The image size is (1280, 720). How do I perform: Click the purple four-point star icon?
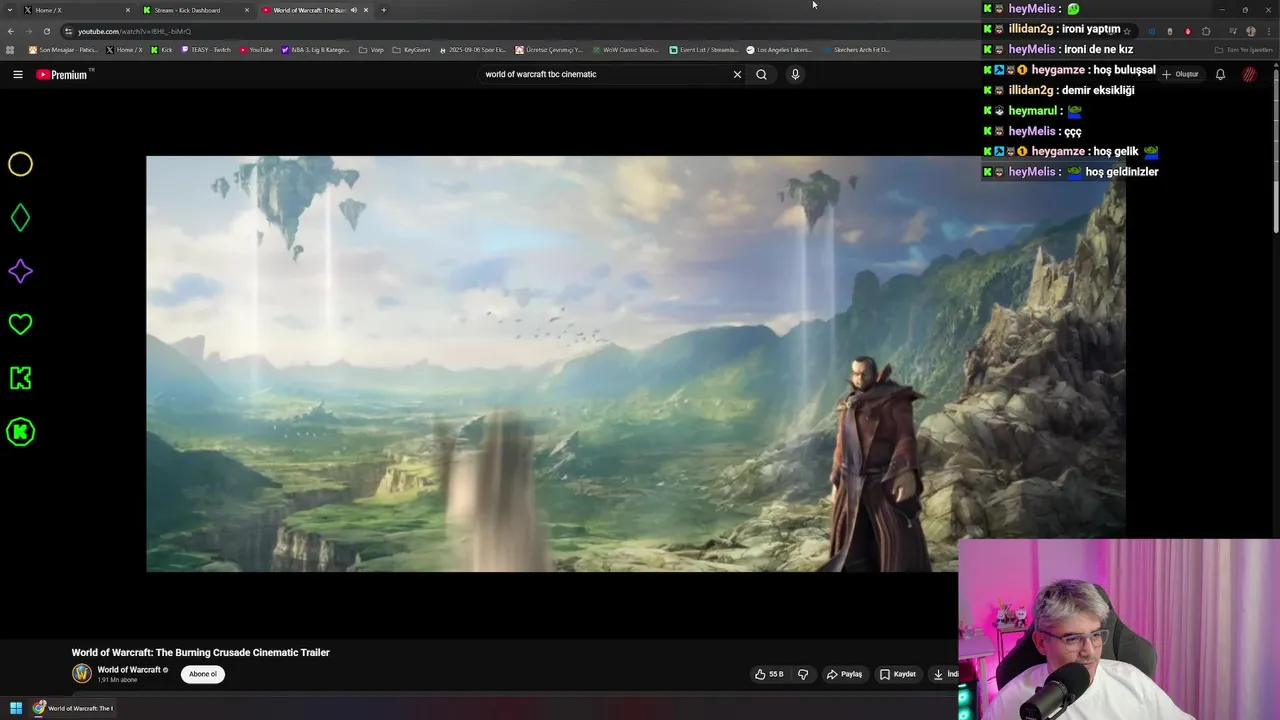click(20, 271)
